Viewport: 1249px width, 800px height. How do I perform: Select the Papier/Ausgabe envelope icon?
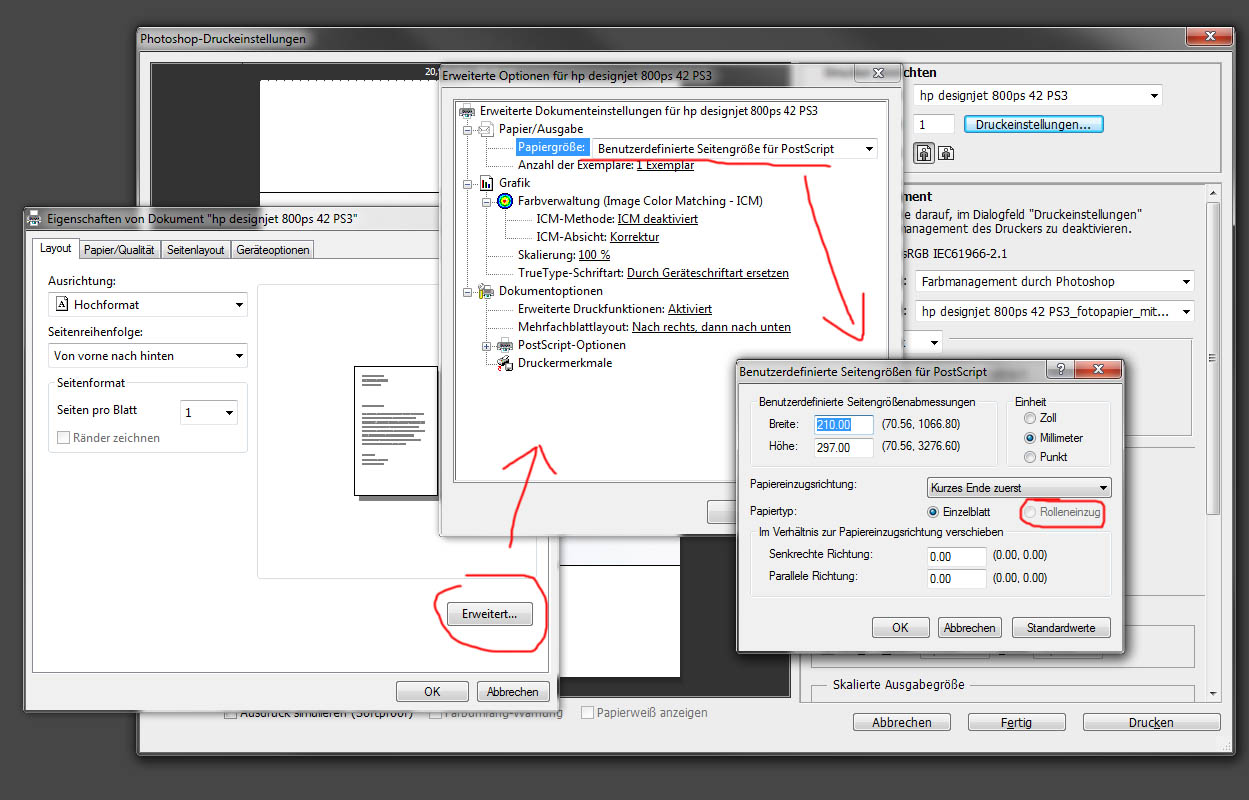pyautogui.click(x=486, y=129)
